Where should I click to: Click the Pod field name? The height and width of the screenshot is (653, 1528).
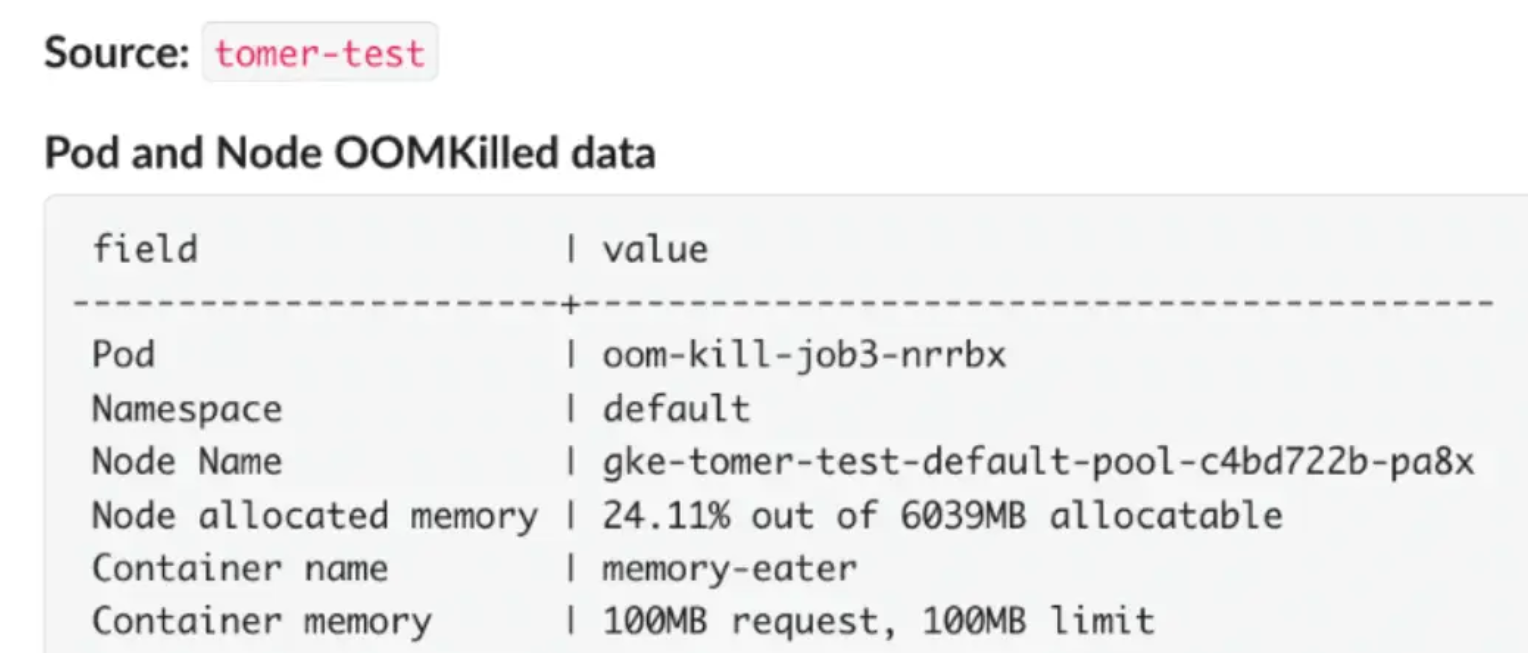[124, 355]
